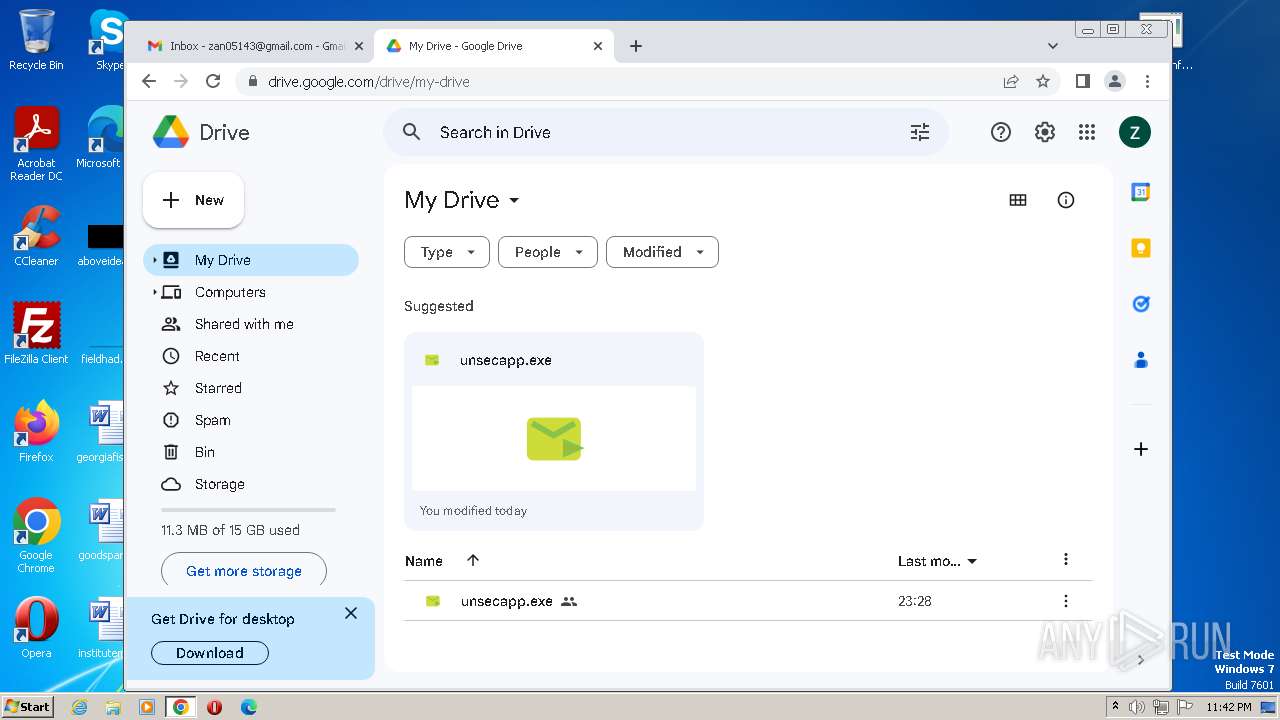The image size is (1280, 720).
Task: Click Download Drive for desktop
Action: 210,653
